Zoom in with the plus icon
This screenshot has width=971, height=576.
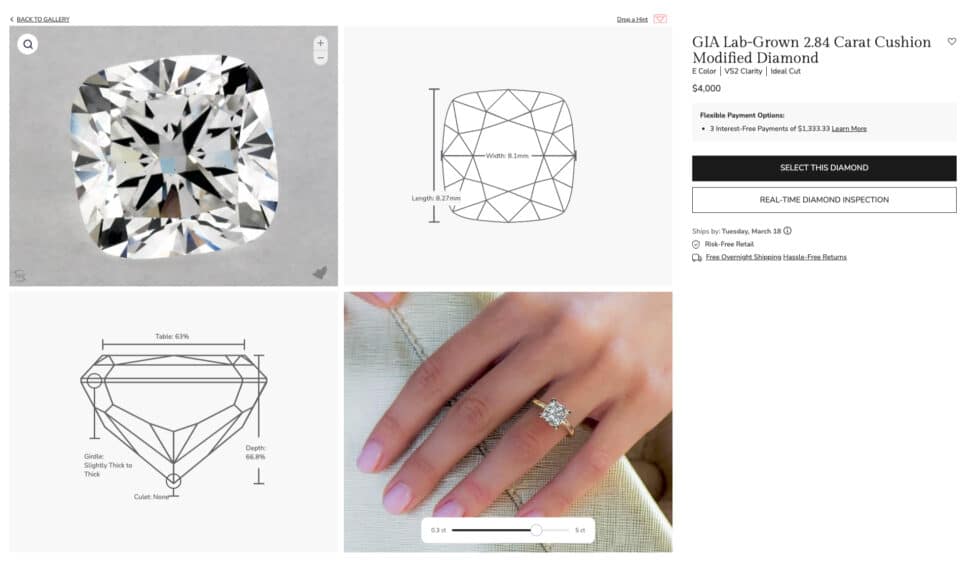pos(320,43)
